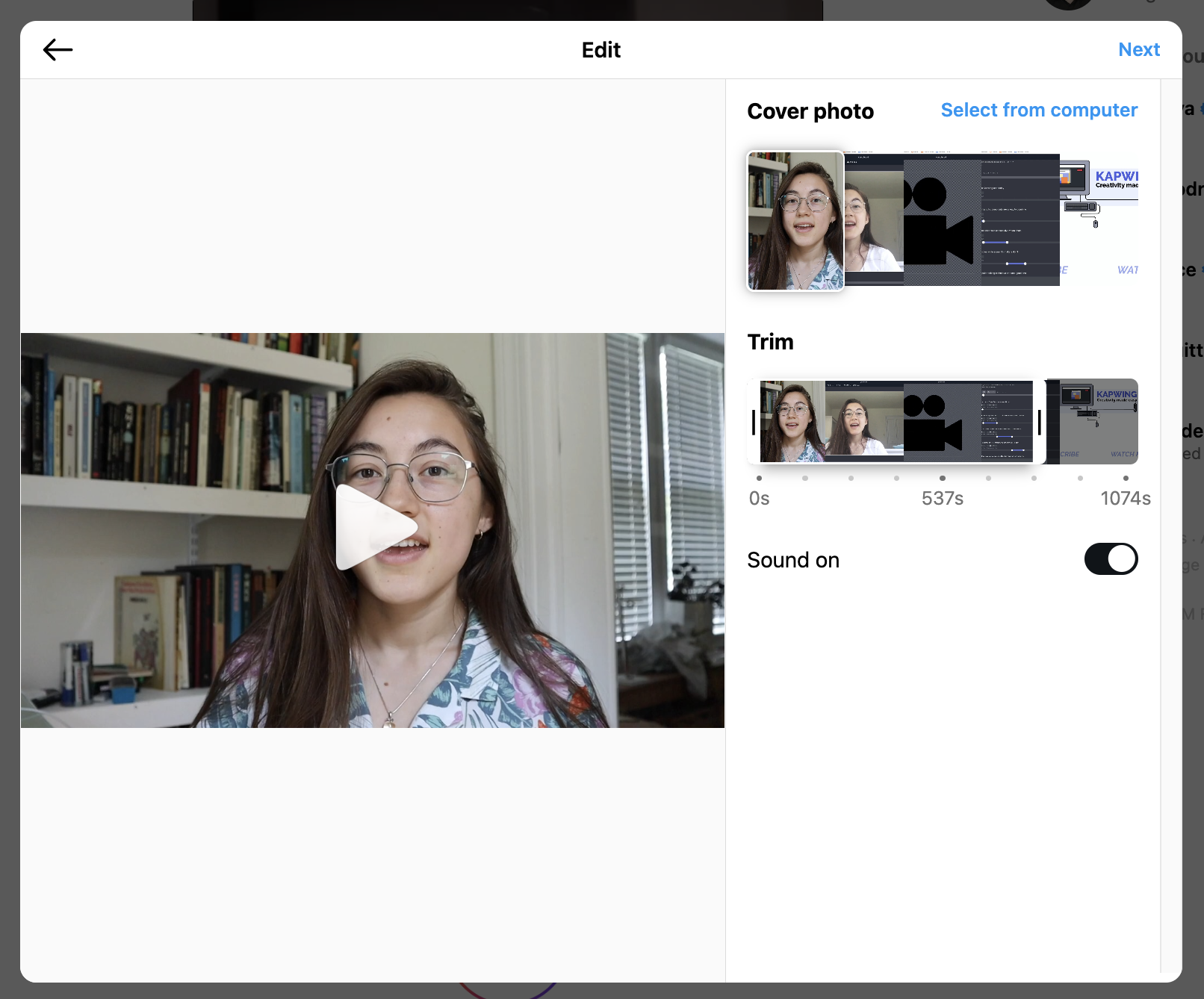Click the right trim handle
The height and width of the screenshot is (999, 1204).
(1040, 422)
